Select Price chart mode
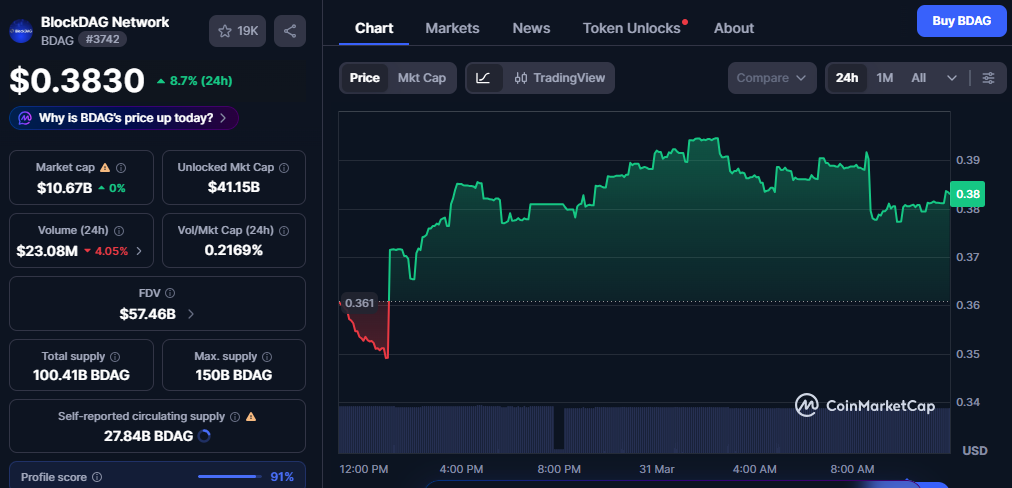Viewport: 1012px width, 488px height. 365,78
